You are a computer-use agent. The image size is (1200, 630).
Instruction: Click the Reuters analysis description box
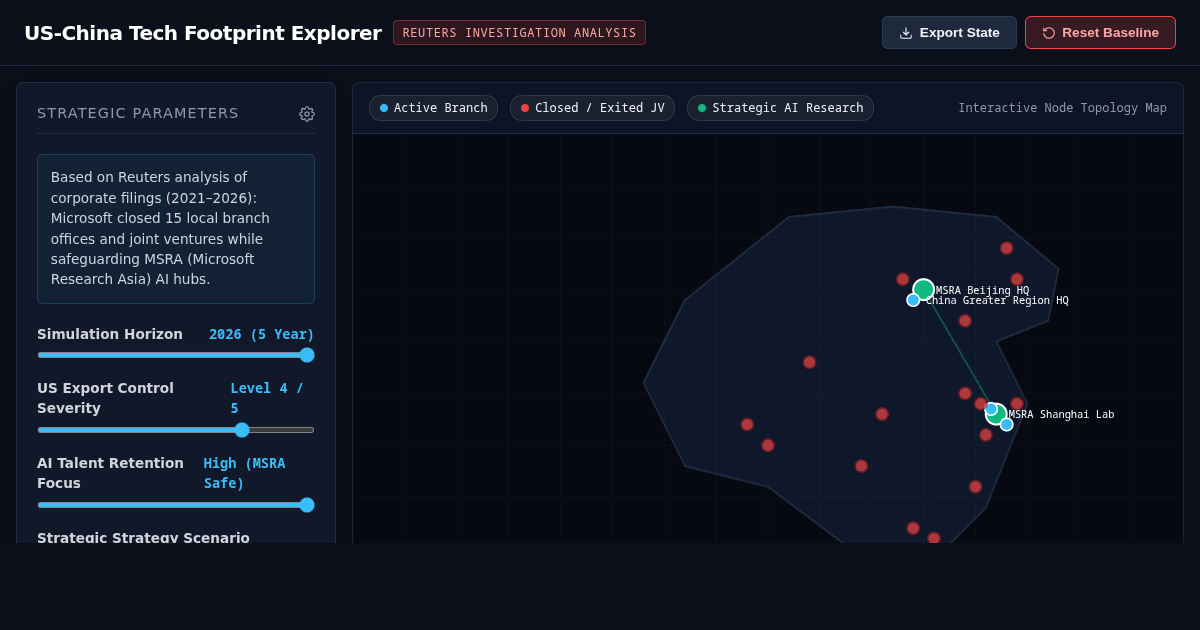click(x=176, y=229)
